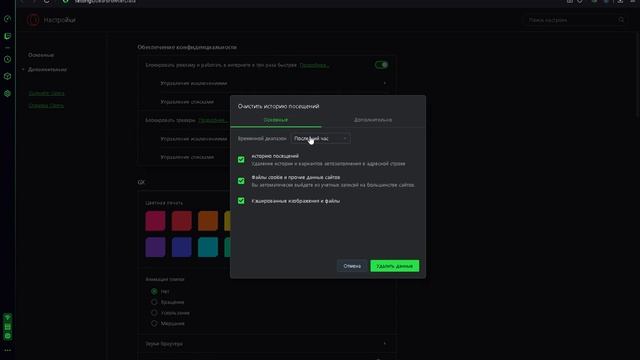Click the red Opera logo beside Настройки
Screen dimensions: 640x360
coord(33,20)
